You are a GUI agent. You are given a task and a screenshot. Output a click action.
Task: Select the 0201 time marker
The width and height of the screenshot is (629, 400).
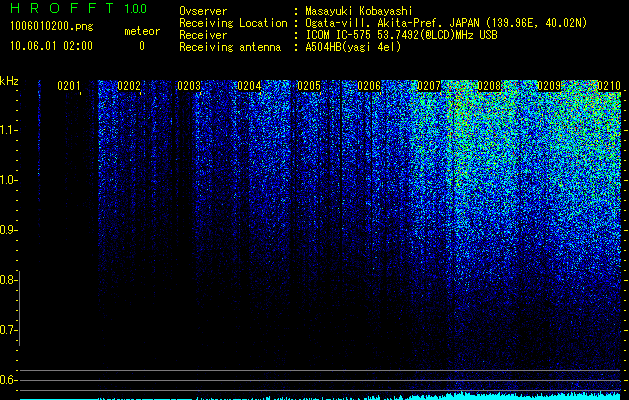point(69,86)
